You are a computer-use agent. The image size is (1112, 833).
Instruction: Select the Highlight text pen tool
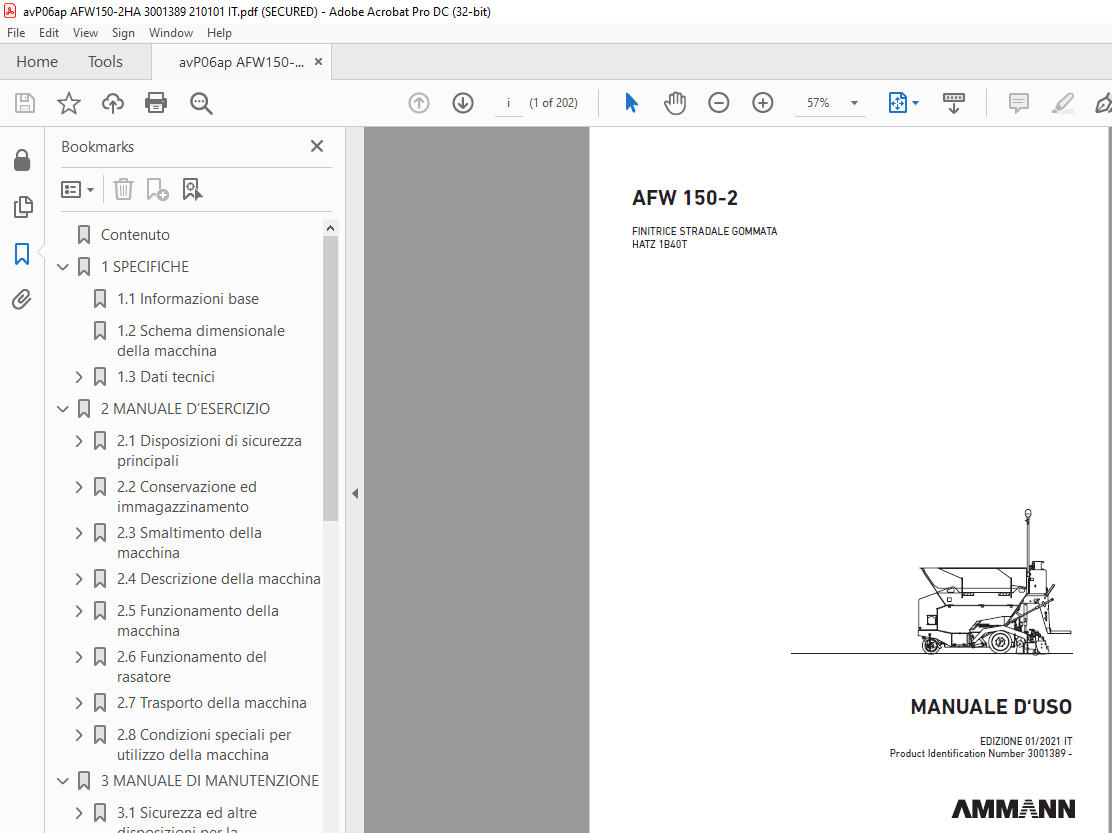pos(1062,103)
